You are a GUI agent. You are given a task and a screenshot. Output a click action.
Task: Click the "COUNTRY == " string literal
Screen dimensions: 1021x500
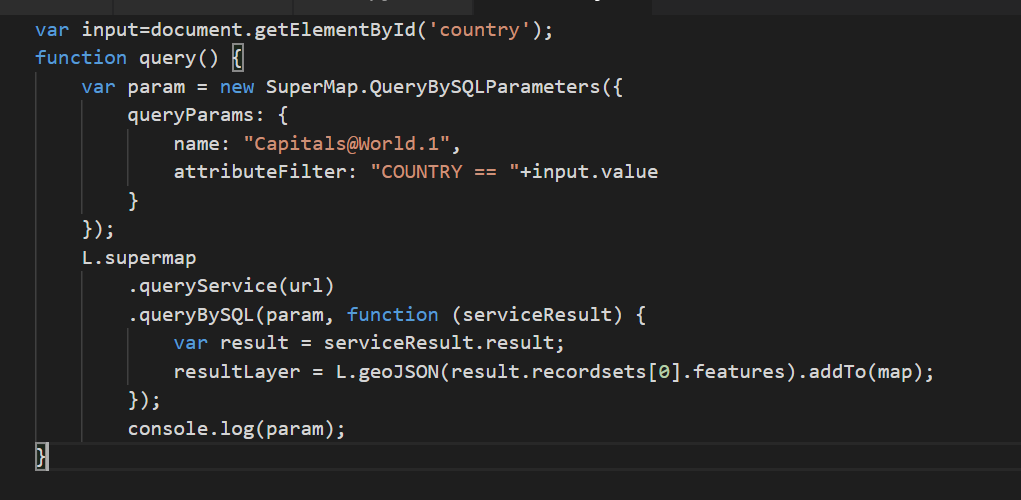pyautogui.click(x=444, y=171)
